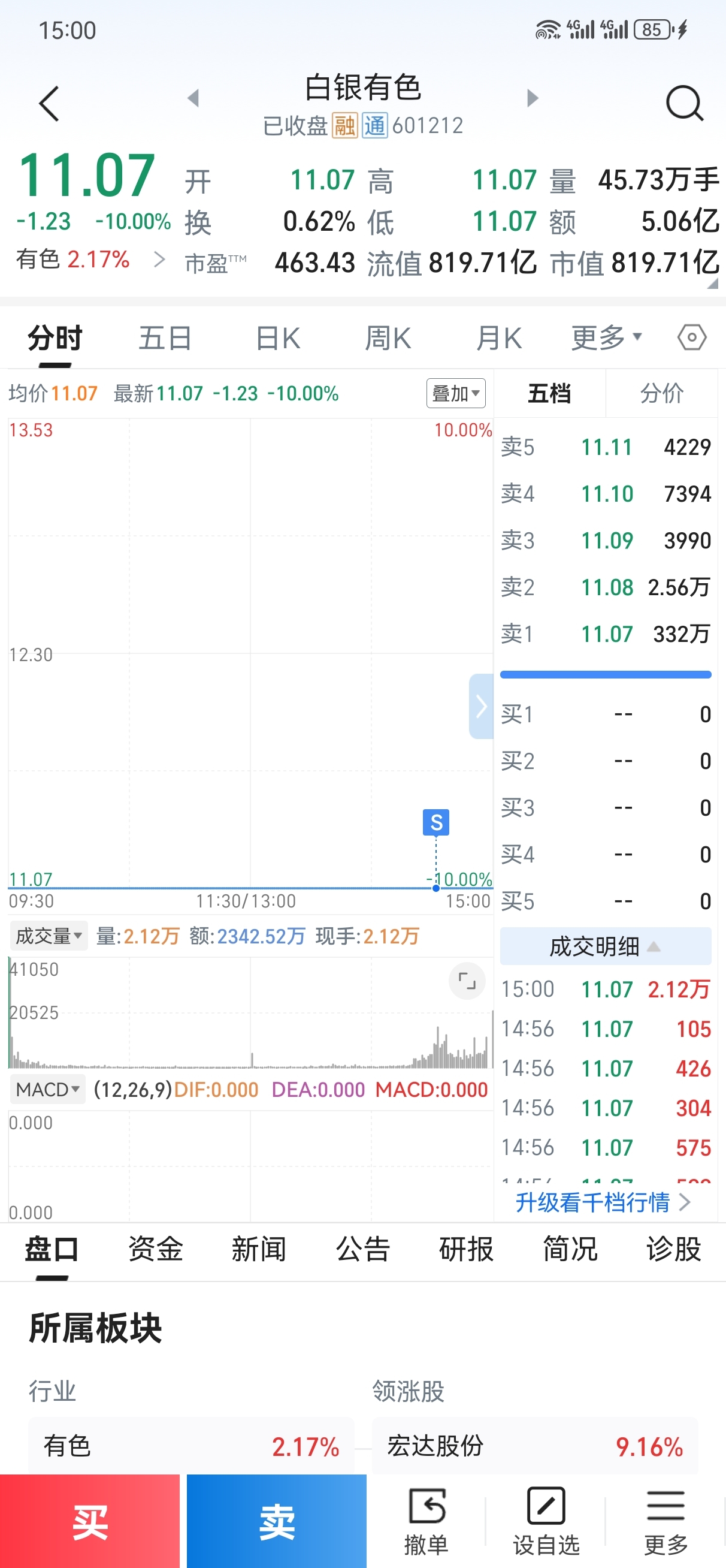Tap the bid-ask ratio blue bar
The image size is (726, 1568).
[606, 674]
